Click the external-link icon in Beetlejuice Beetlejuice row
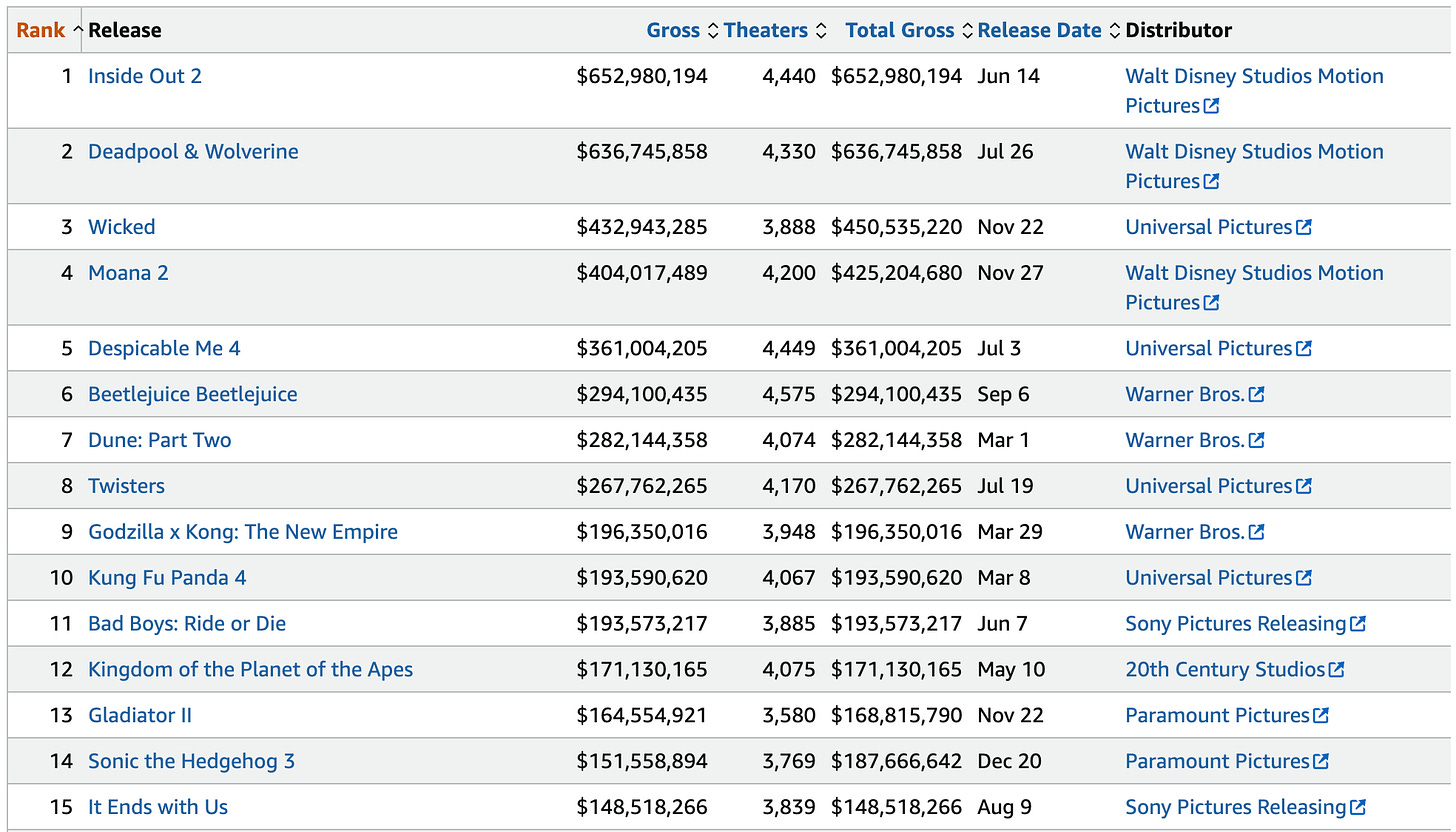 click(x=1257, y=395)
